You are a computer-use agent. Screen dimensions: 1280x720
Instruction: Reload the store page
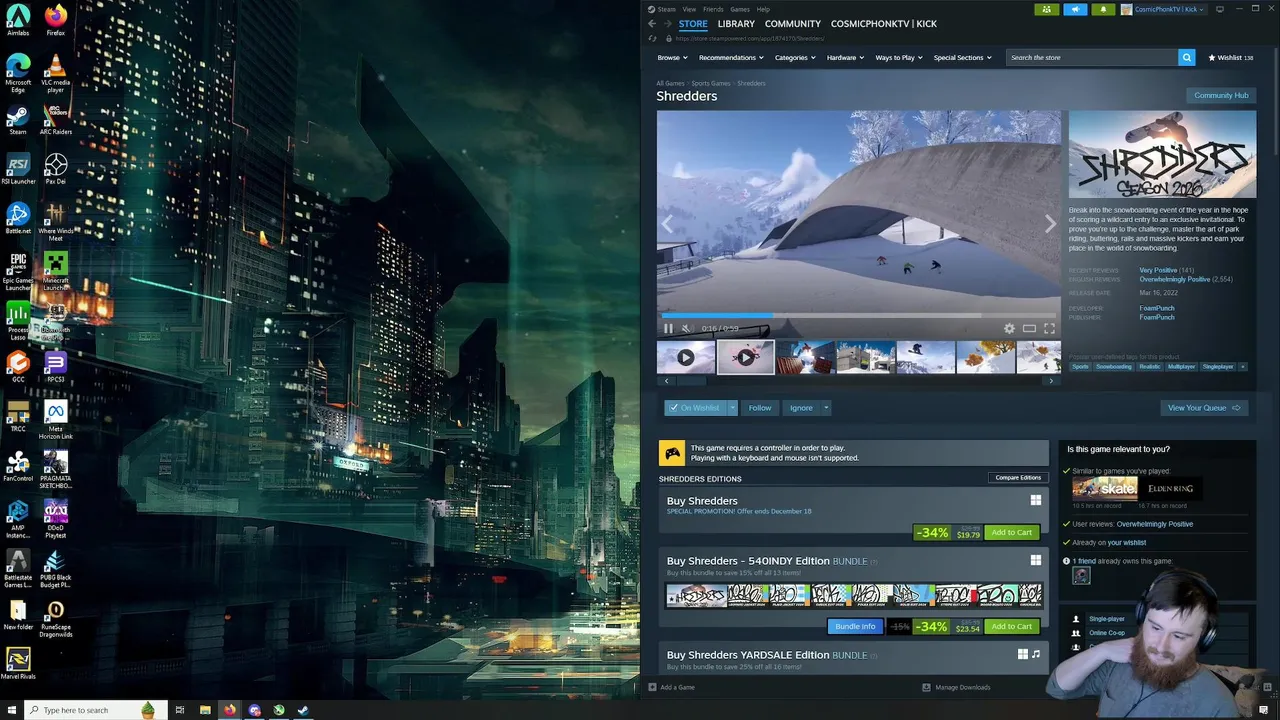652,39
